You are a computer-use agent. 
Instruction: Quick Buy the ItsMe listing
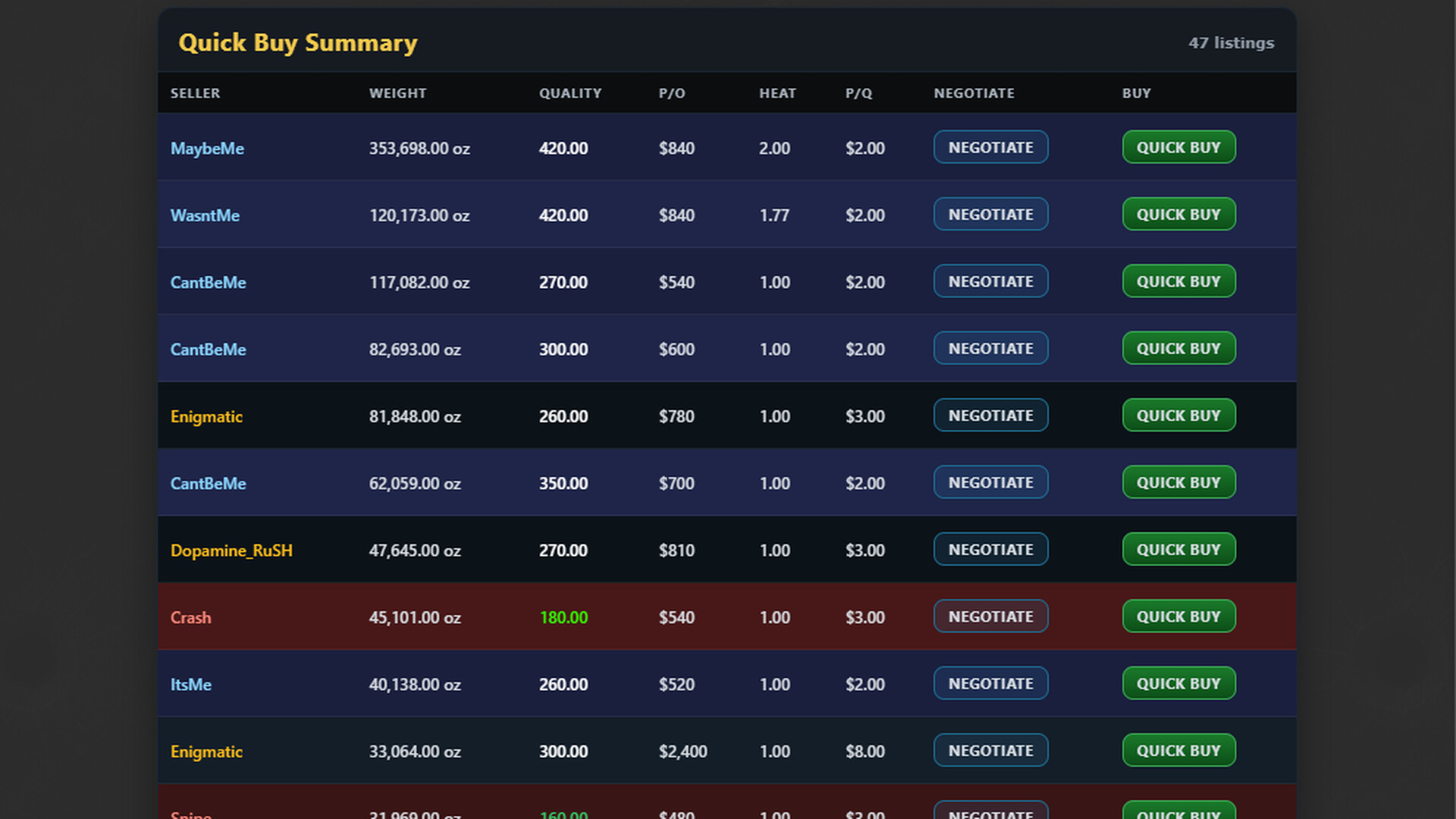(x=1178, y=683)
